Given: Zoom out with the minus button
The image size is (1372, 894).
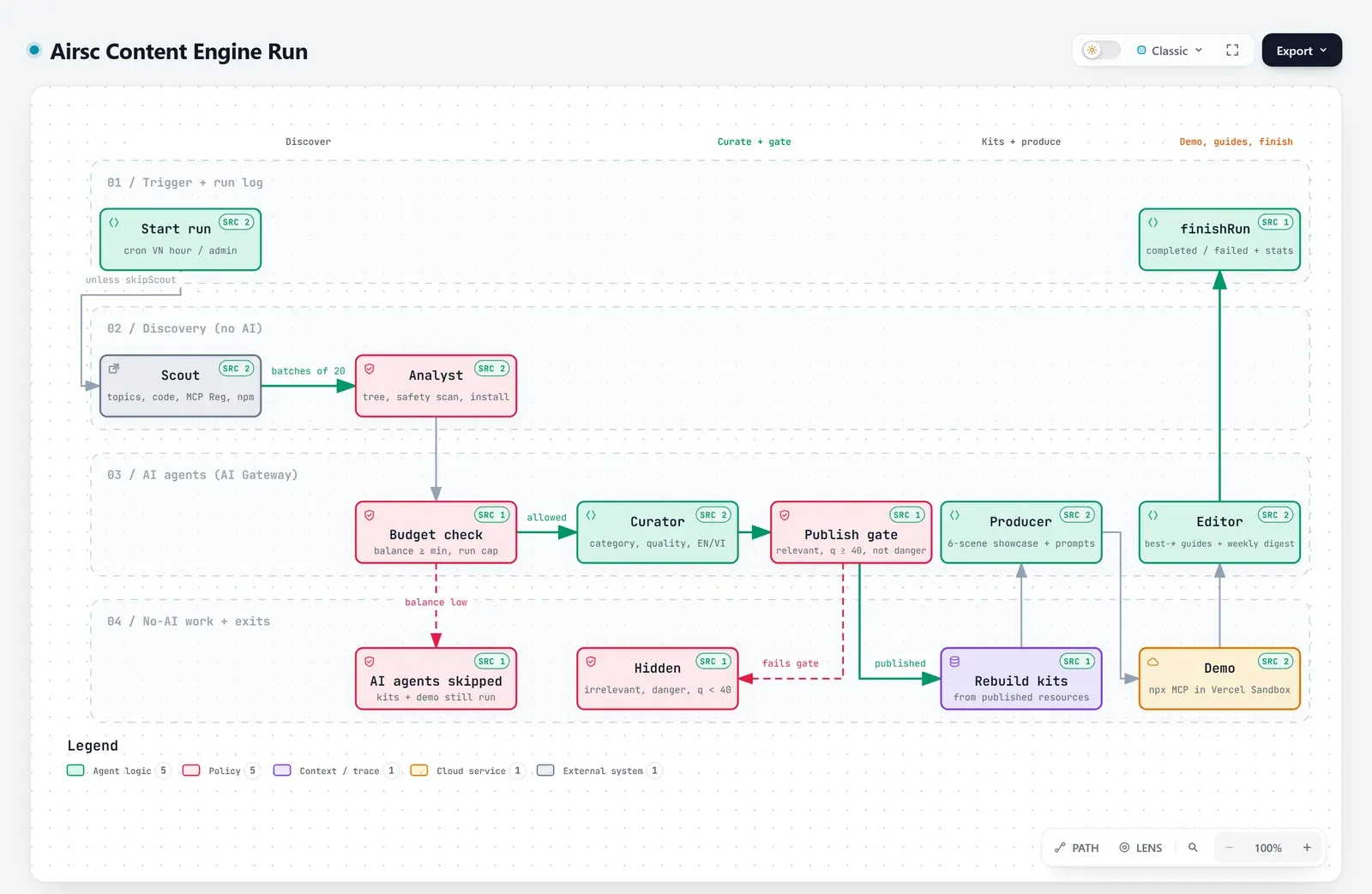Looking at the screenshot, I should pyautogui.click(x=1229, y=848).
